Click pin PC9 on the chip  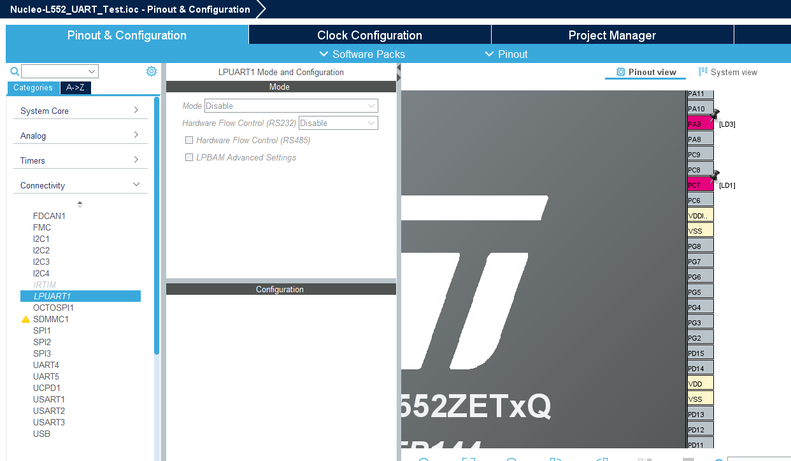[x=700, y=154]
